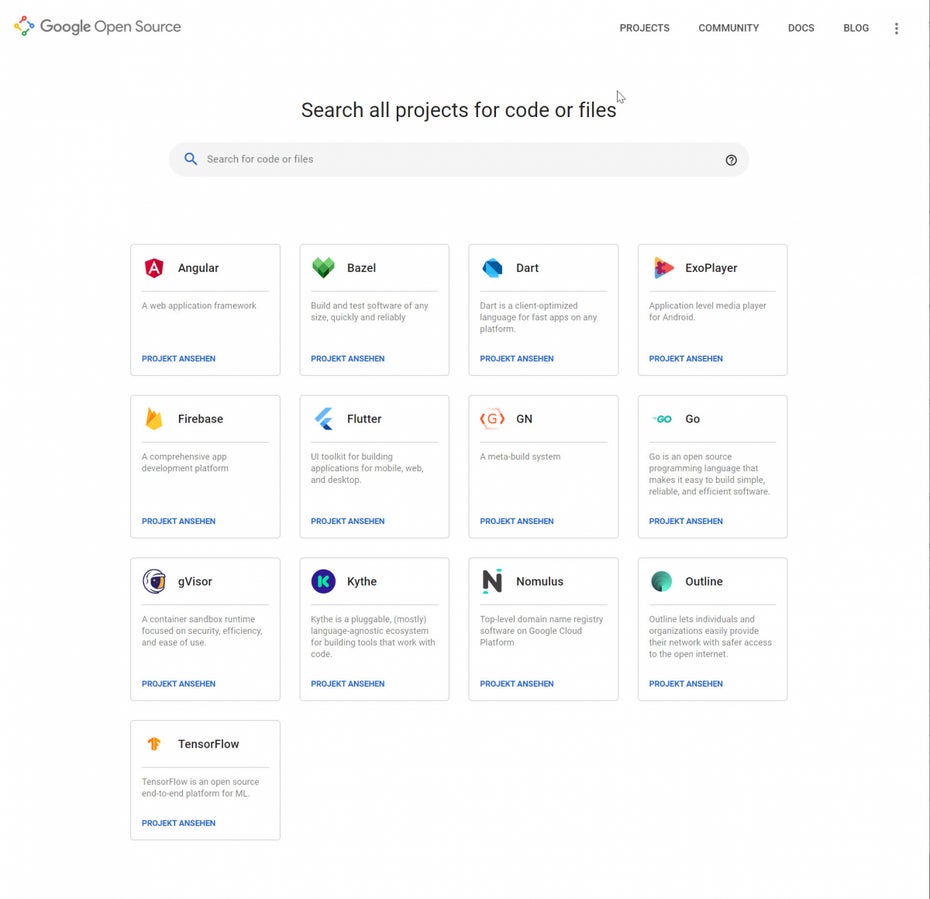Click the 'A web application framework' description

[199, 306]
